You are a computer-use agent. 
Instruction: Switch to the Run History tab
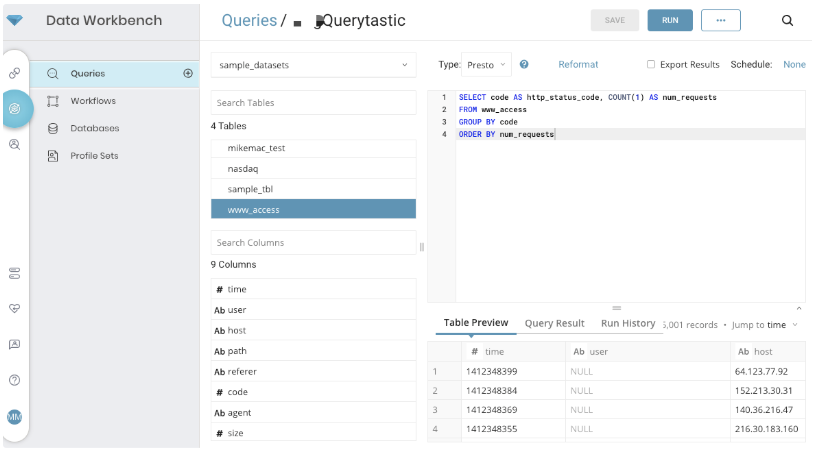628,324
